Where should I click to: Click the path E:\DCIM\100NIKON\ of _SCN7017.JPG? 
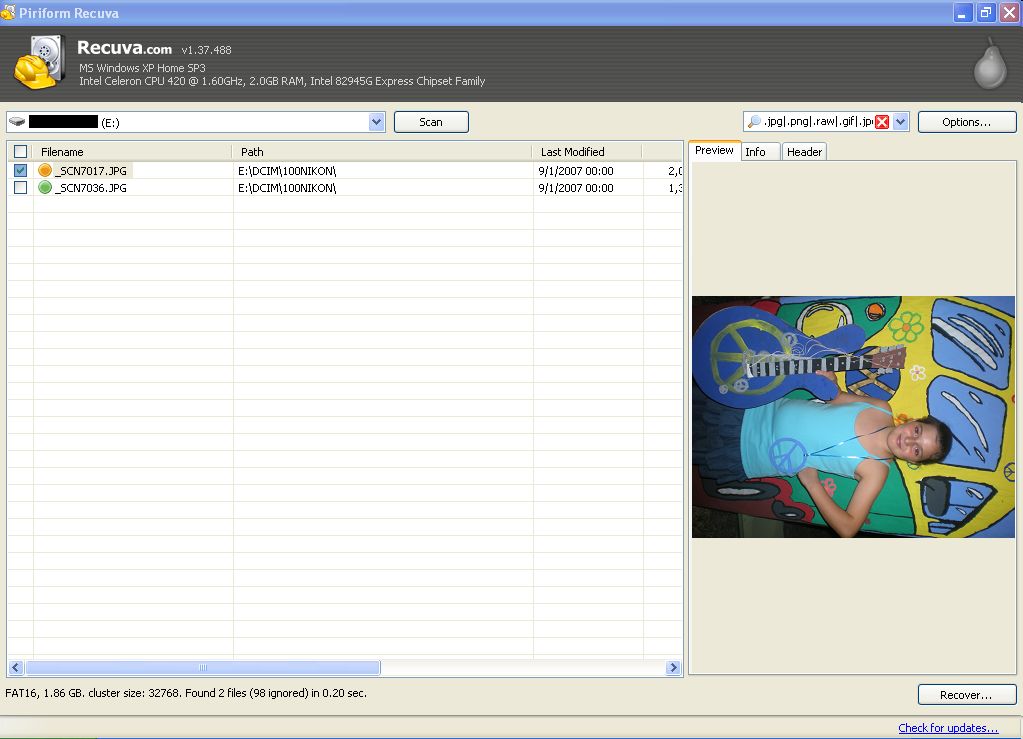(287, 171)
